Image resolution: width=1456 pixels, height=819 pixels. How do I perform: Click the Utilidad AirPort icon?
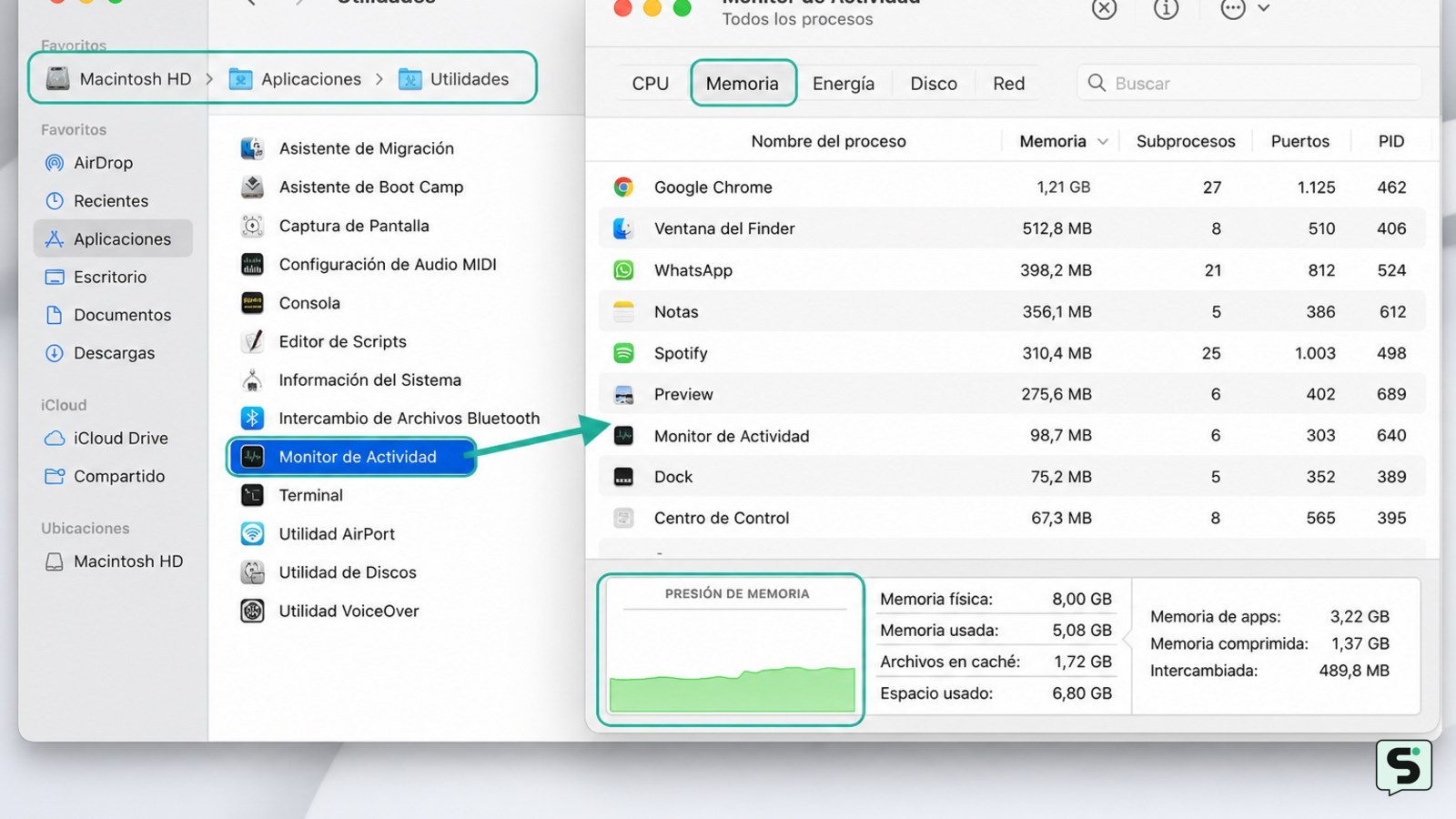[252, 533]
